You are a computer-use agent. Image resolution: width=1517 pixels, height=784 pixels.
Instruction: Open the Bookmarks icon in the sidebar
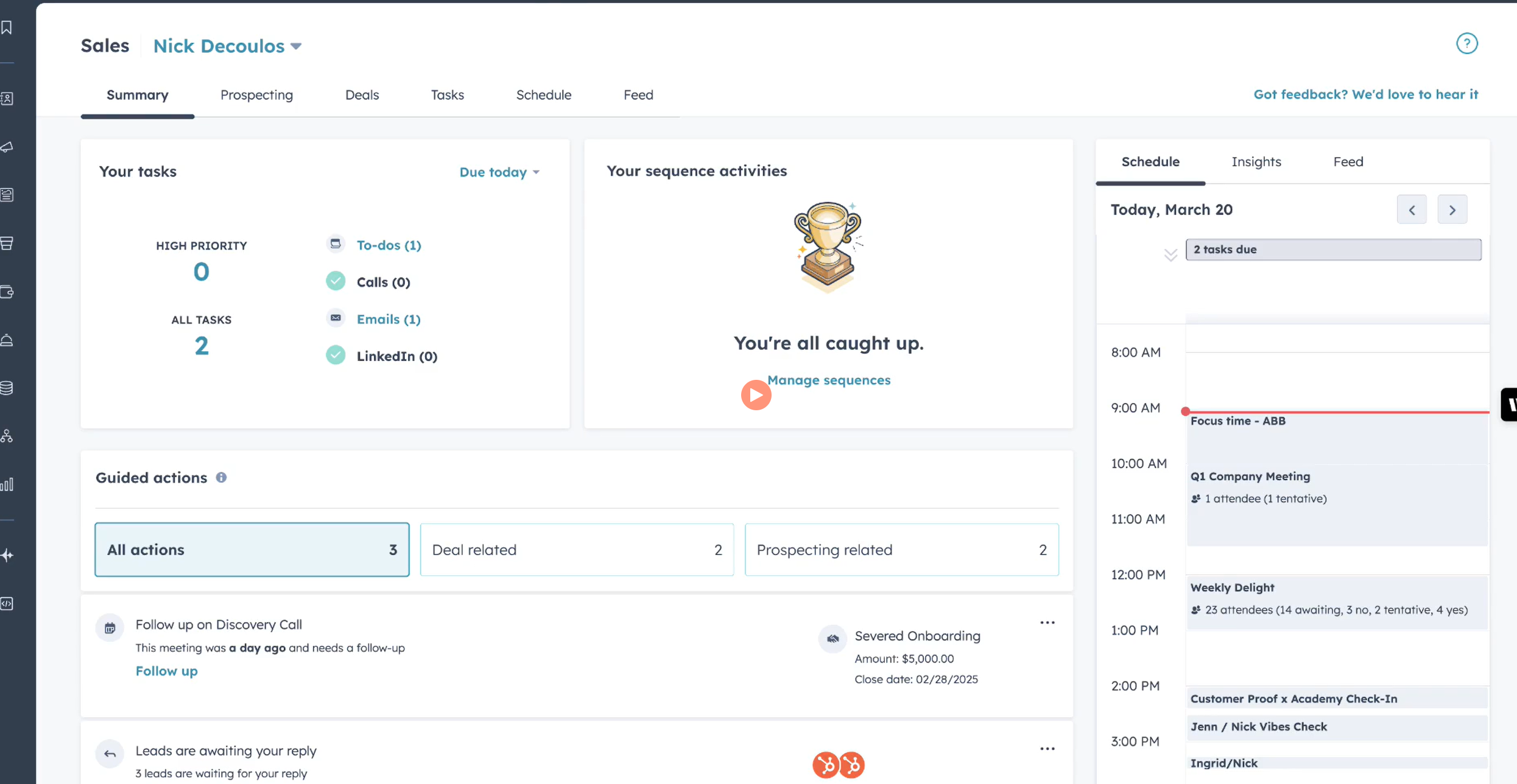pos(7,27)
